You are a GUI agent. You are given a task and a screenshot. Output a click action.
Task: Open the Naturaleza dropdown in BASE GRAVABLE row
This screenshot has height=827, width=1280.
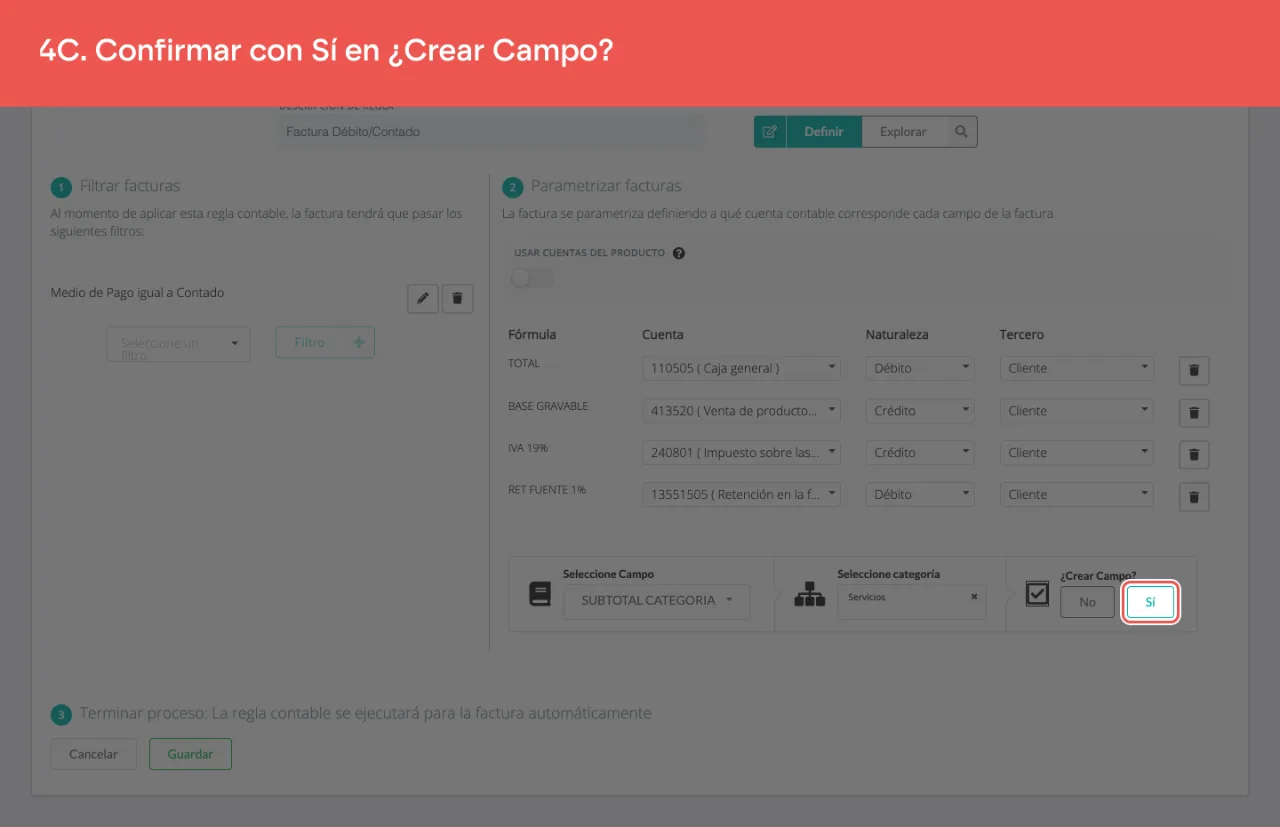tap(920, 410)
